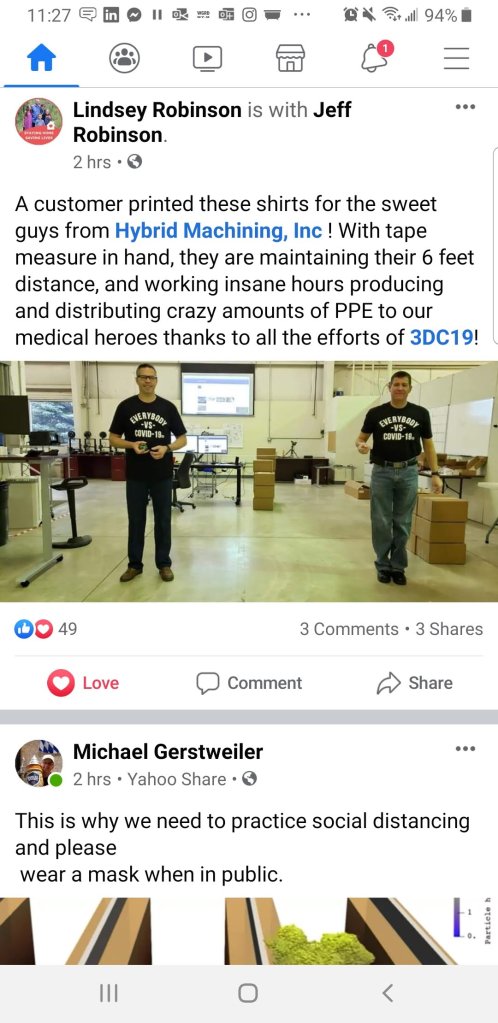The width and height of the screenshot is (498, 1023).
Task: View the 49 reactions list
Action: tap(46, 629)
